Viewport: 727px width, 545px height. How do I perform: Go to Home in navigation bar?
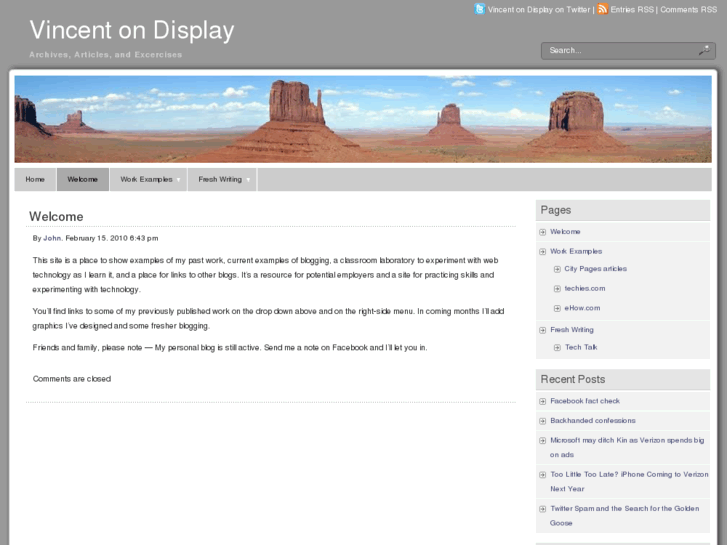pyautogui.click(x=35, y=180)
